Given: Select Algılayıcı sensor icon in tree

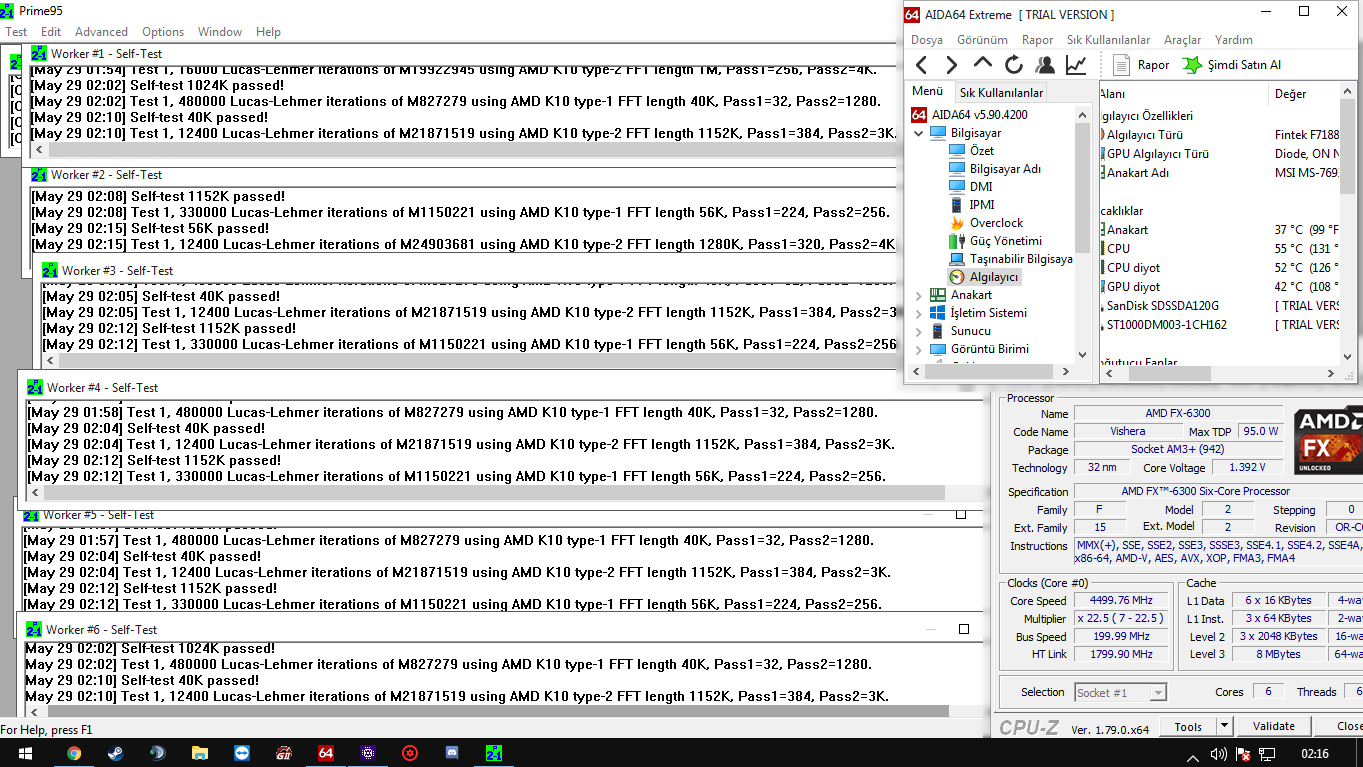Looking at the screenshot, I should click(x=956, y=277).
